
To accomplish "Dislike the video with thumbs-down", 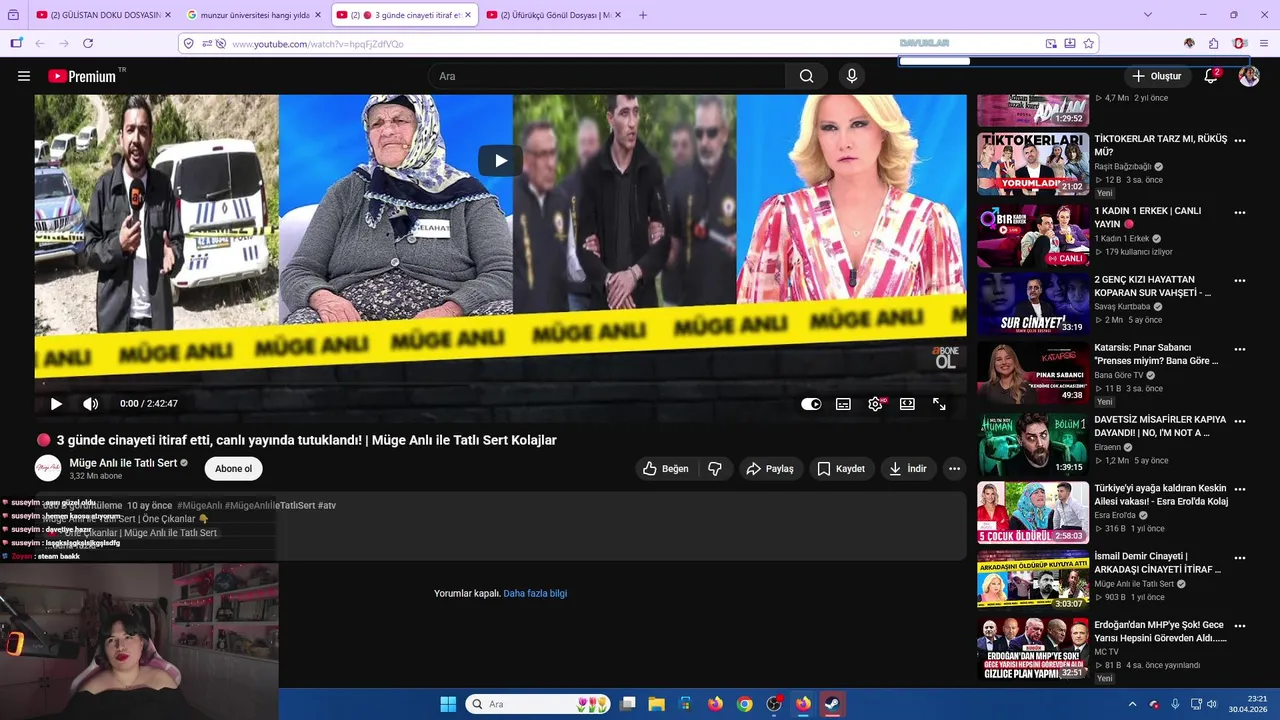I will pos(715,468).
